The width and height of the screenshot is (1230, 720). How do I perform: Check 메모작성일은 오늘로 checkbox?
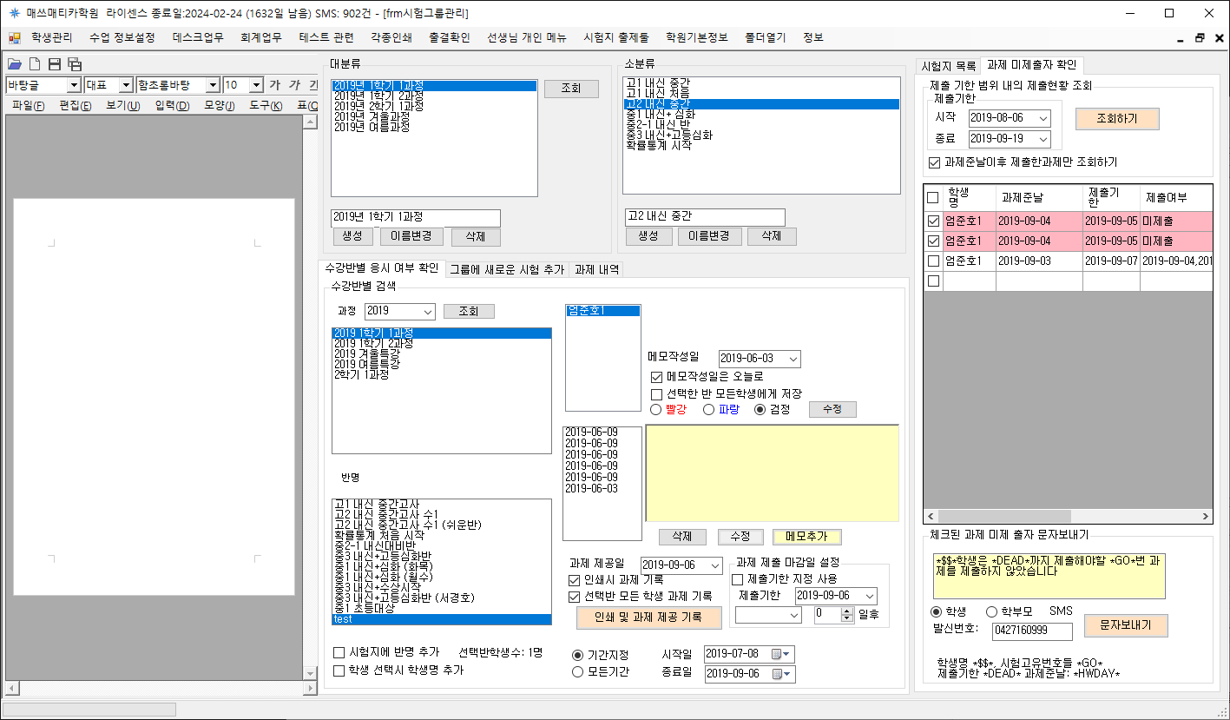(657, 377)
